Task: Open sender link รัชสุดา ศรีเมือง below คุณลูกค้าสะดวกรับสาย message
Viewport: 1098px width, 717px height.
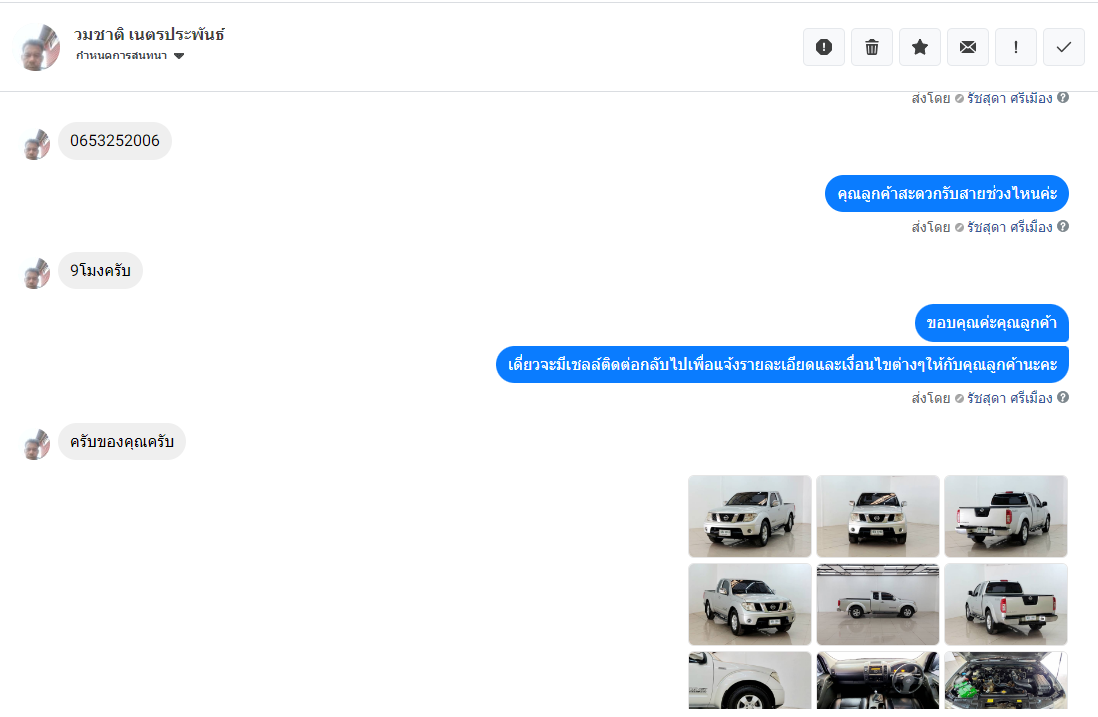Action: pyautogui.click(x=1010, y=228)
